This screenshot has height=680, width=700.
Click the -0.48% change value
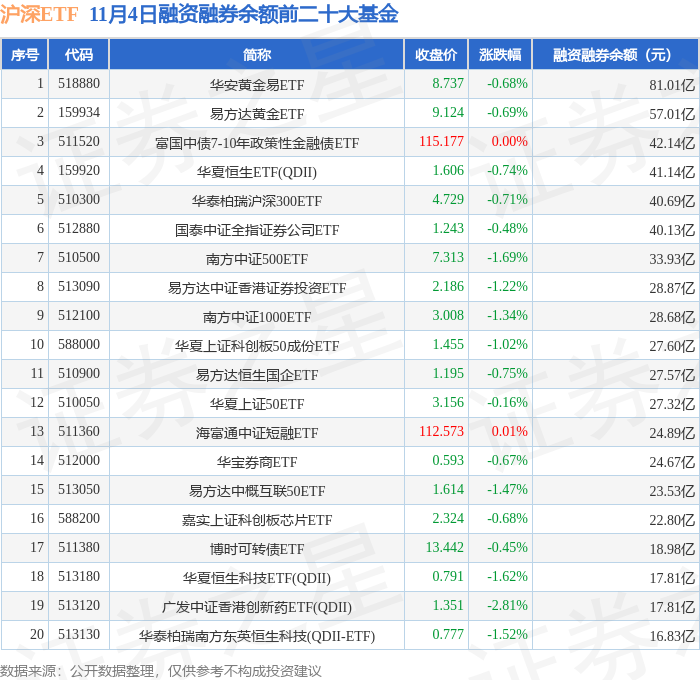507,229
